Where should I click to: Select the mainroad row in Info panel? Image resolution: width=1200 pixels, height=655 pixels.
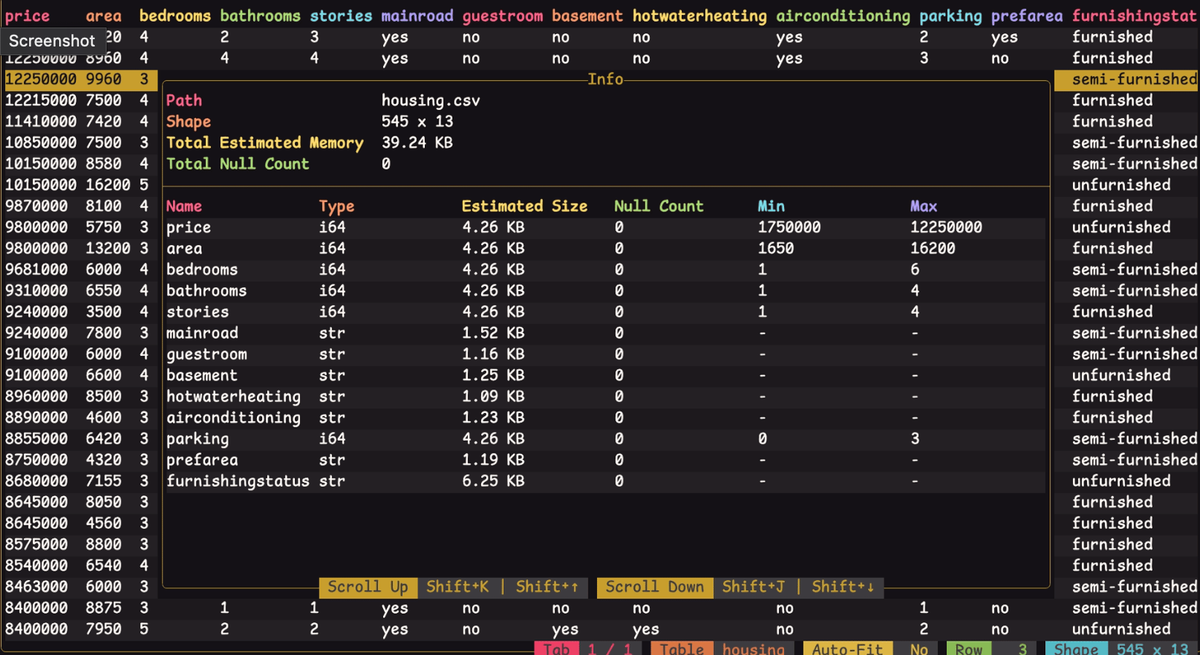coord(202,333)
